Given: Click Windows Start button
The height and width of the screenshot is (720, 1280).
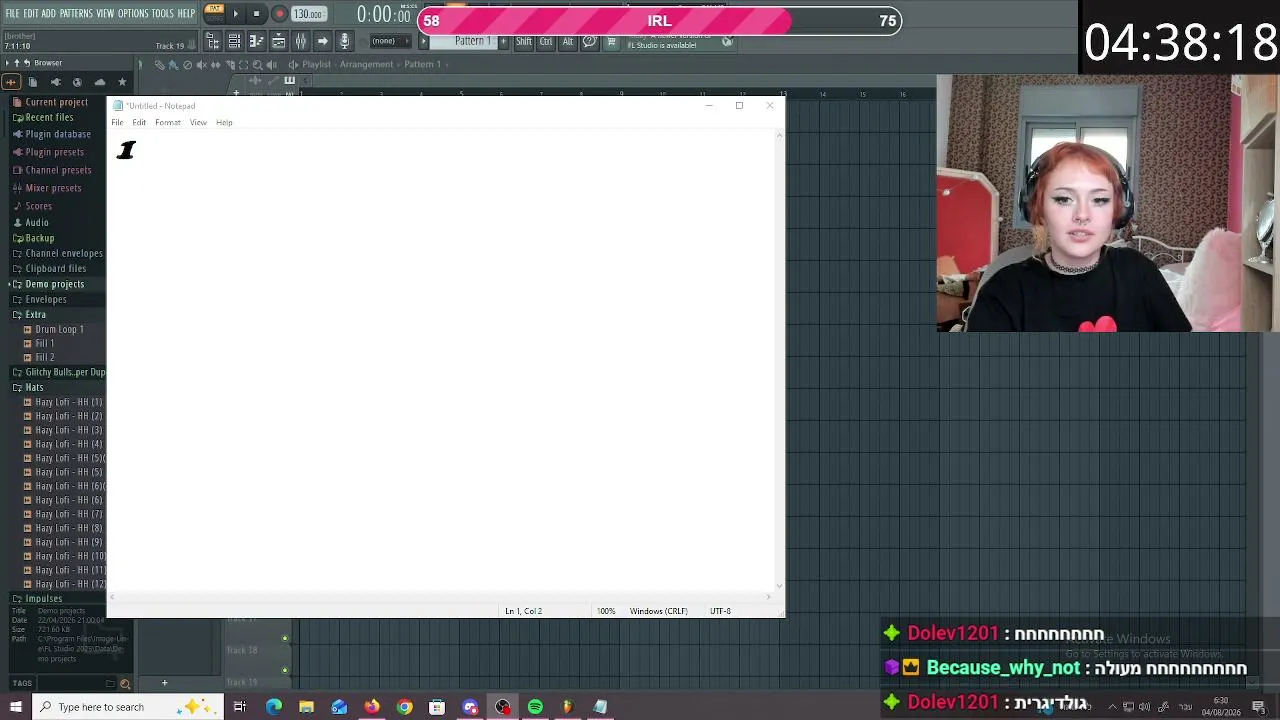Looking at the screenshot, I should 15,707.
